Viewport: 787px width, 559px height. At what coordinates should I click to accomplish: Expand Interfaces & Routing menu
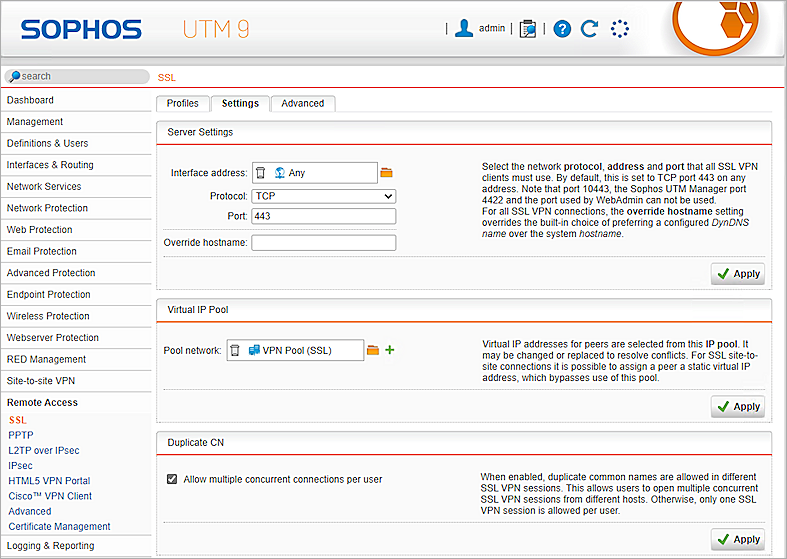click(76, 165)
